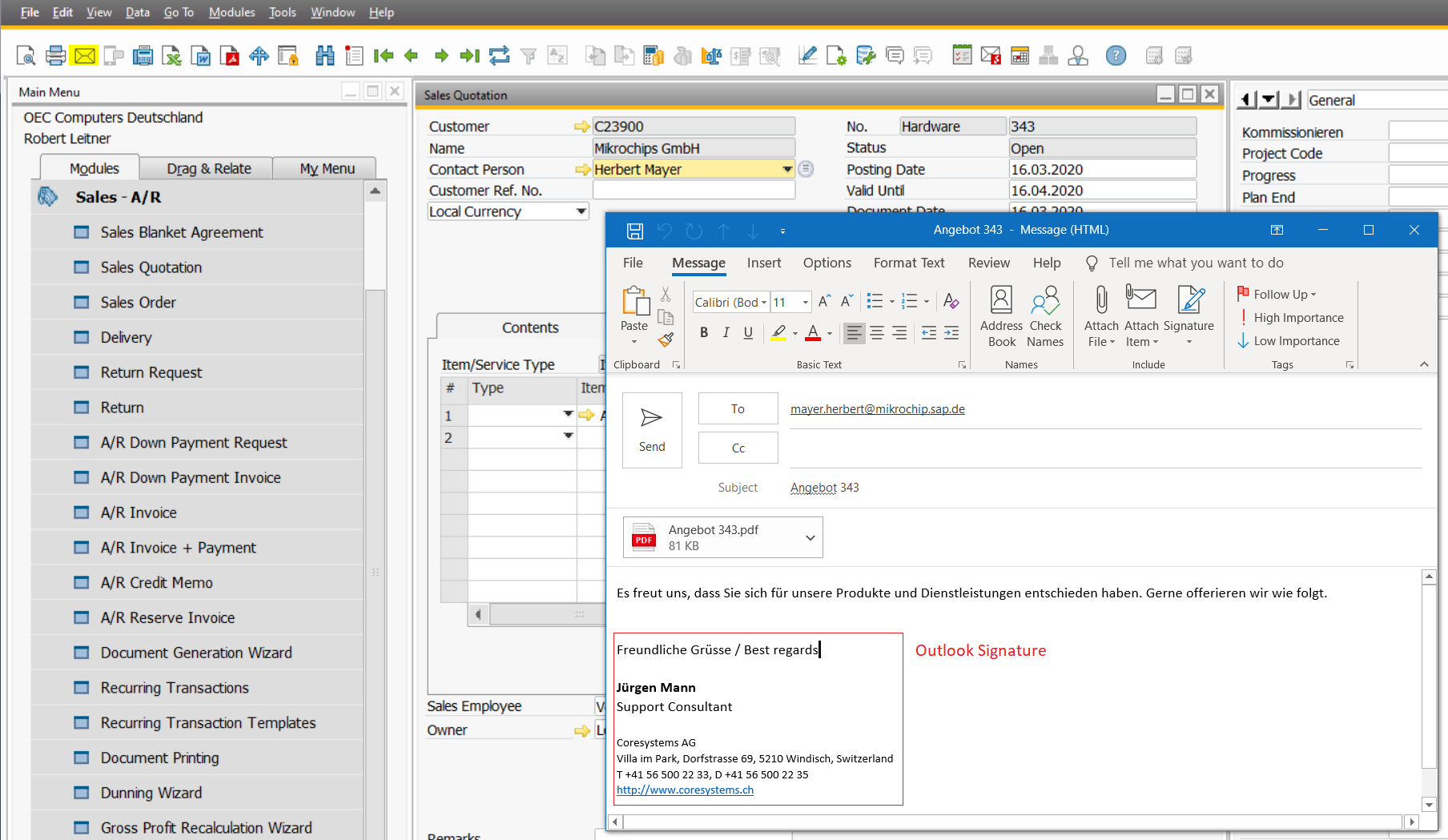Click the yellow email envelope toolbar icon
The height and width of the screenshot is (840, 1448).
click(x=84, y=55)
